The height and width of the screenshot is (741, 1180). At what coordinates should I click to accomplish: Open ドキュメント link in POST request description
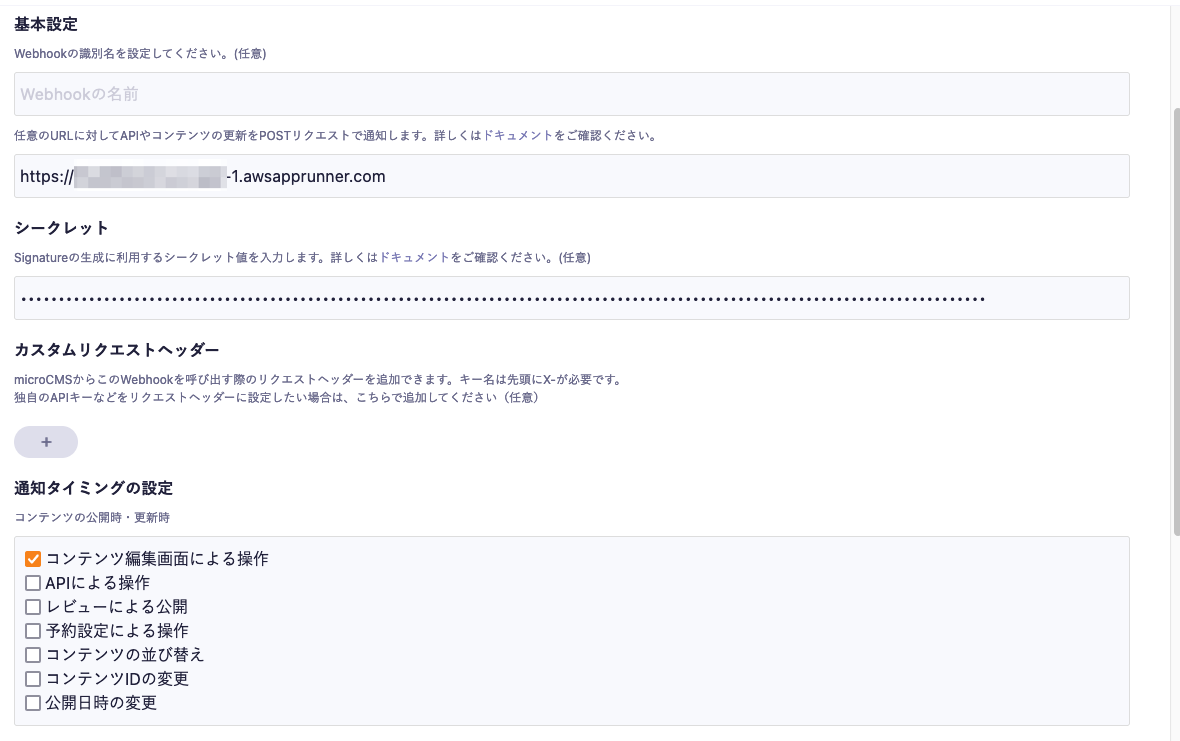click(517, 135)
